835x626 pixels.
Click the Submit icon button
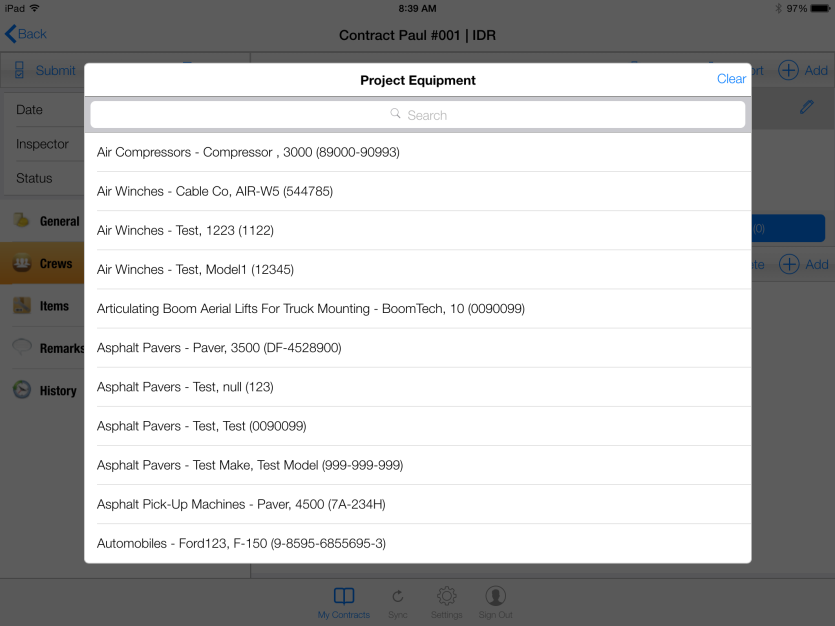(x=20, y=70)
